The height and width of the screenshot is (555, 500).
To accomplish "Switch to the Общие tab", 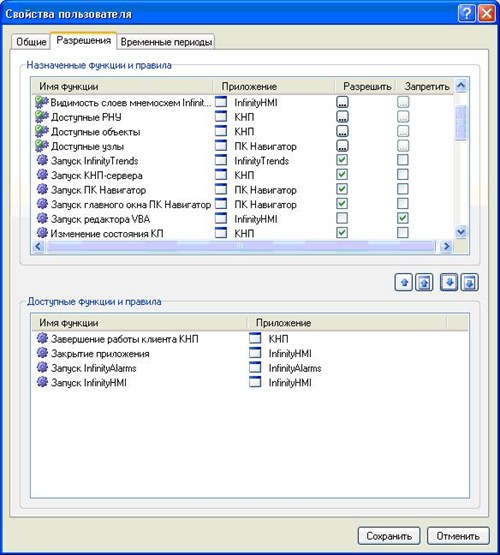I will point(31,42).
